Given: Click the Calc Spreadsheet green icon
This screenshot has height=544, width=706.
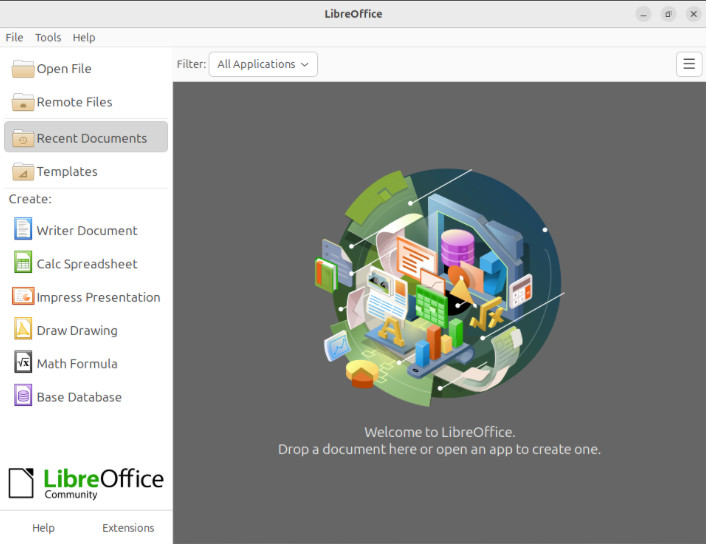Looking at the screenshot, I should (x=23, y=262).
